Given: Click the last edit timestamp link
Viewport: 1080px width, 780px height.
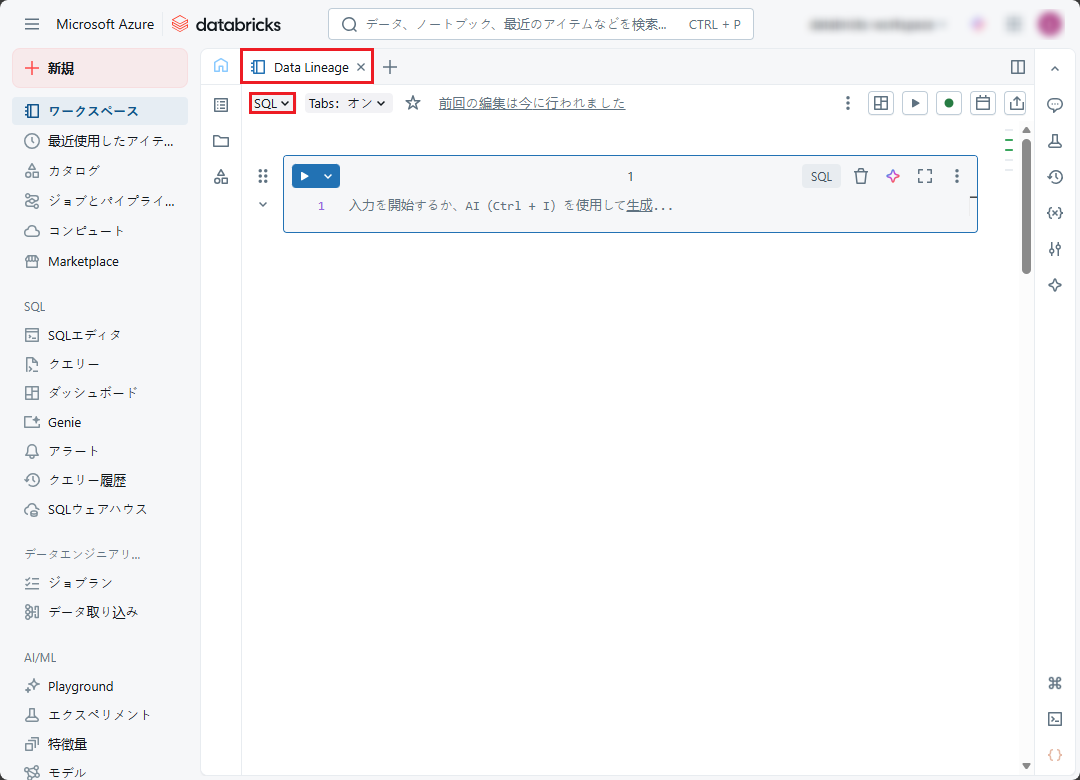Looking at the screenshot, I should [531, 103].
